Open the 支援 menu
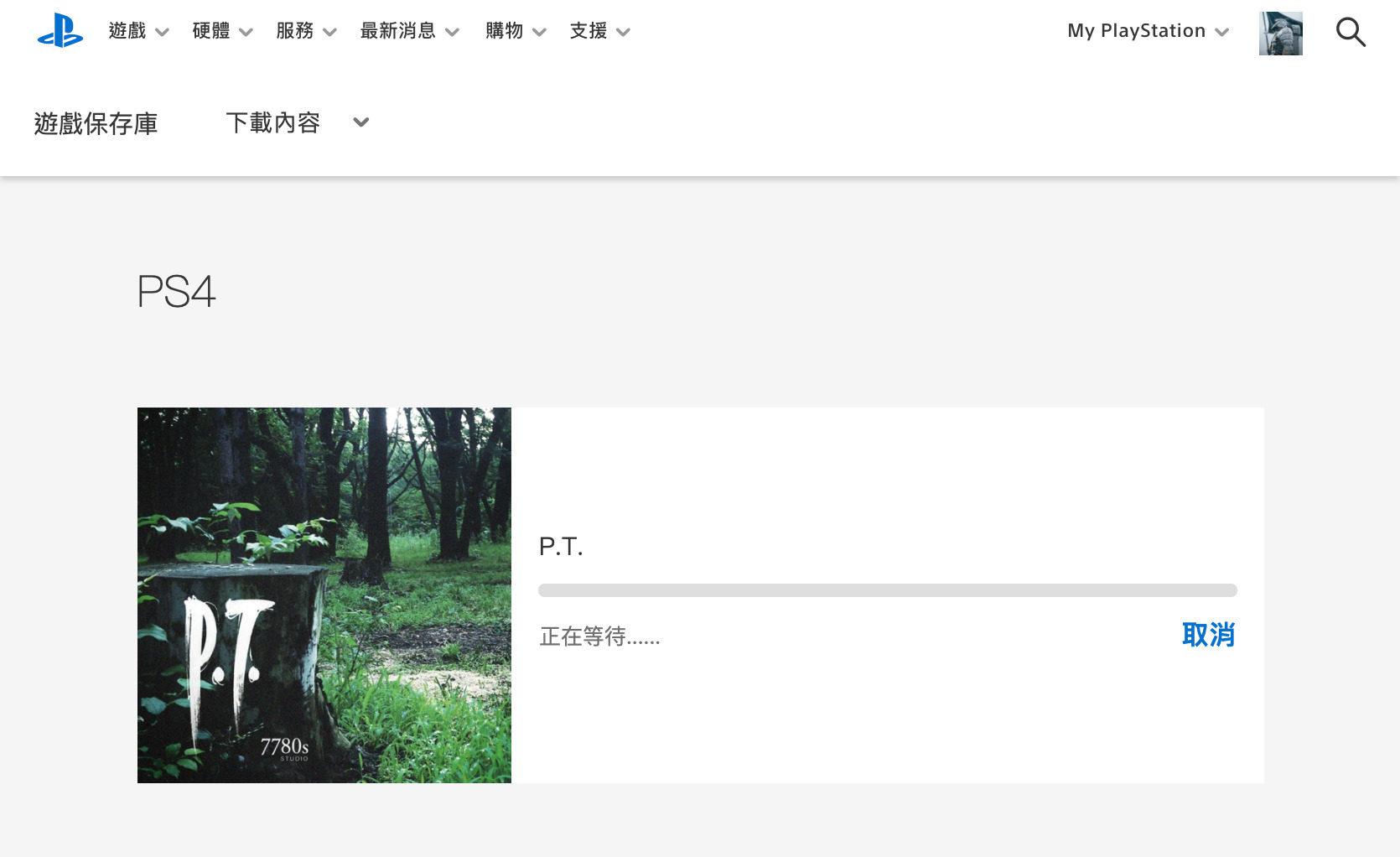 599,31
